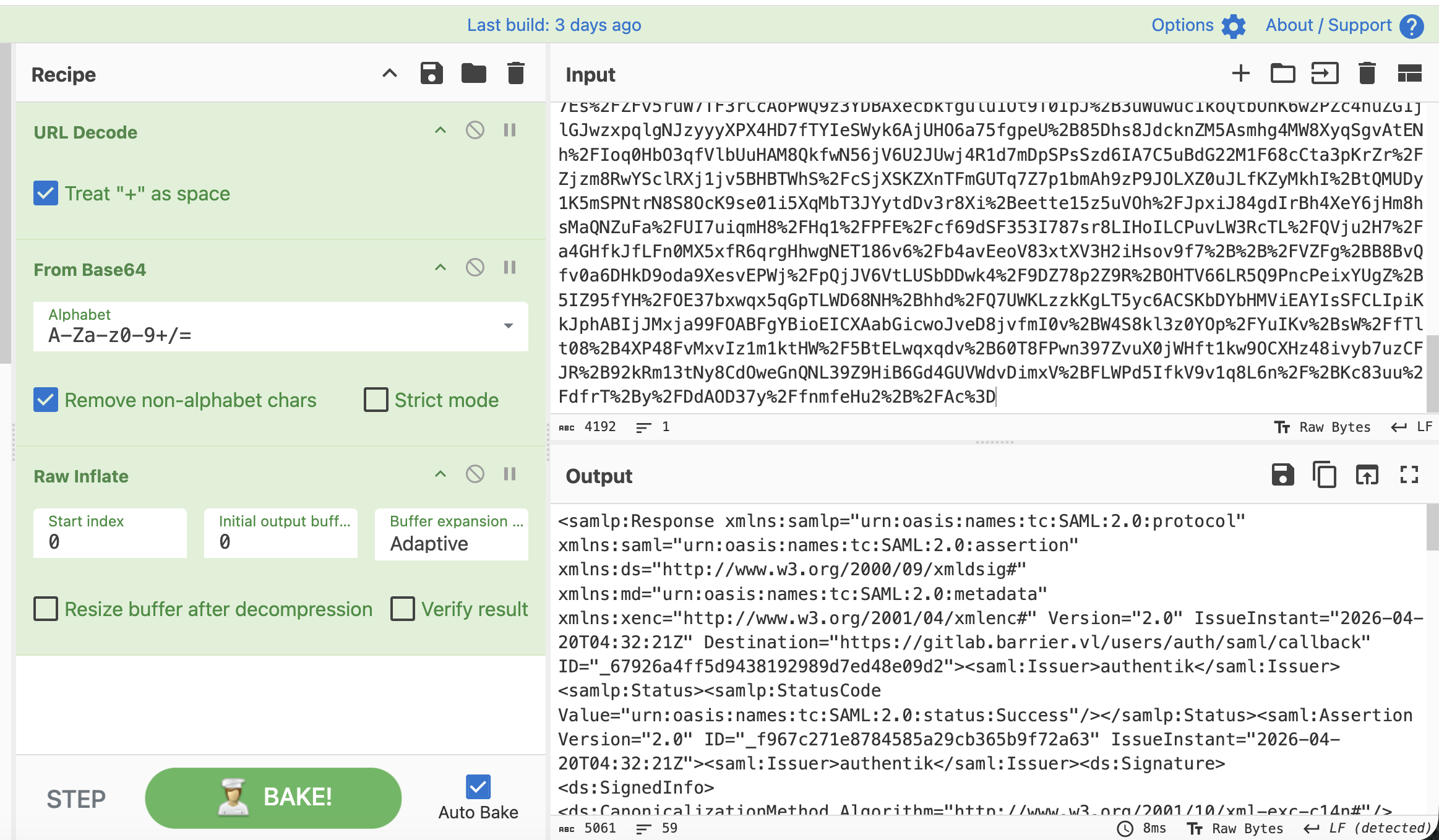1439x840 pixels.
Task: Uncheck Treat "+" as space
Action: (x=46, y=194)
